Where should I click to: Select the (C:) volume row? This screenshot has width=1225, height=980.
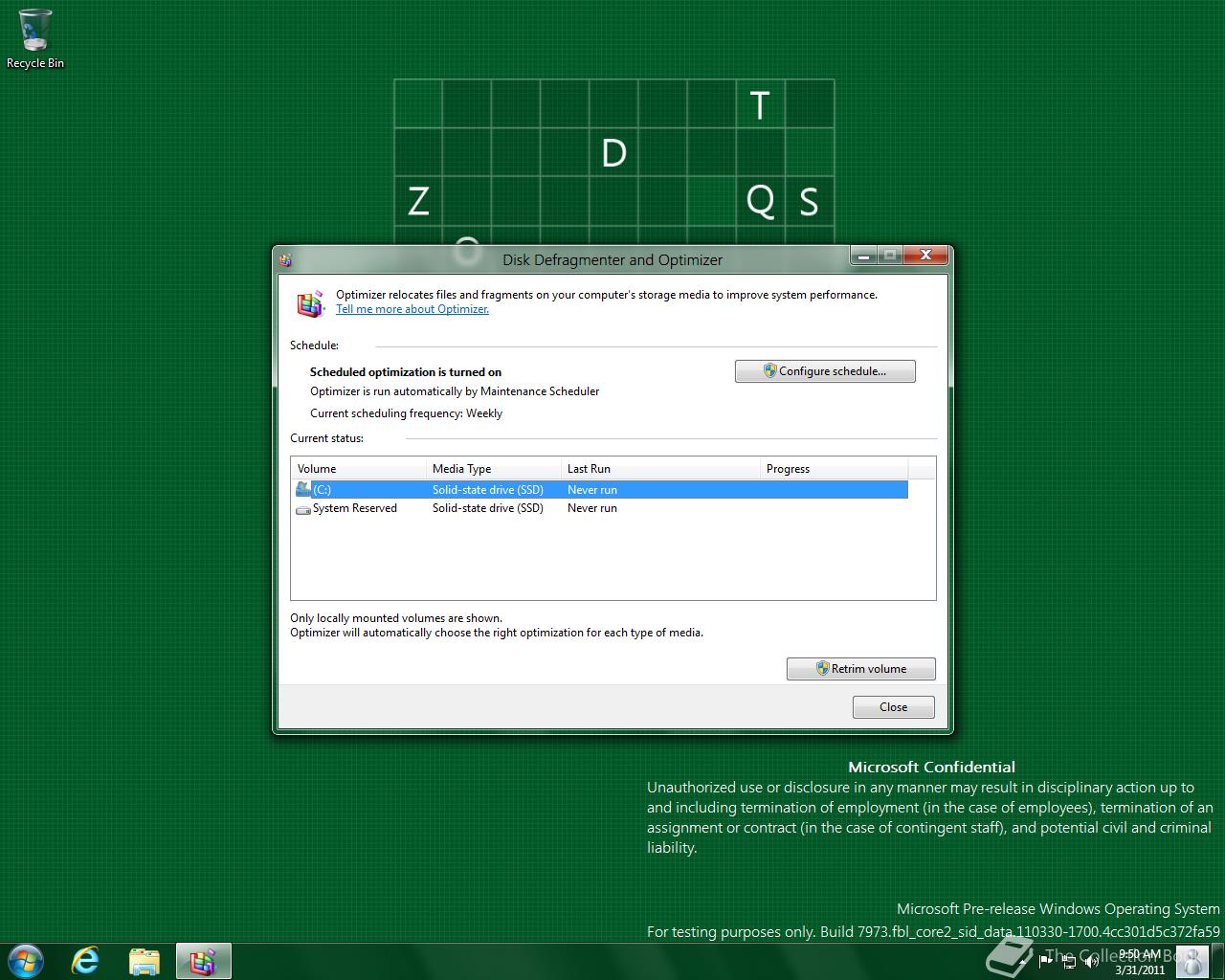(601, 490)
